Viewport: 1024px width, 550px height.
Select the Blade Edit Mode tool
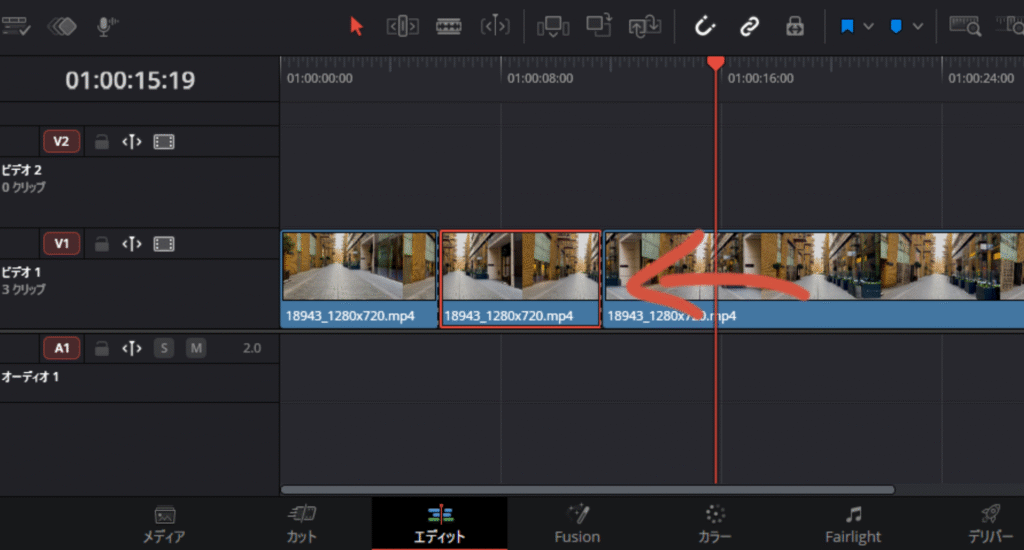[449, 27]
